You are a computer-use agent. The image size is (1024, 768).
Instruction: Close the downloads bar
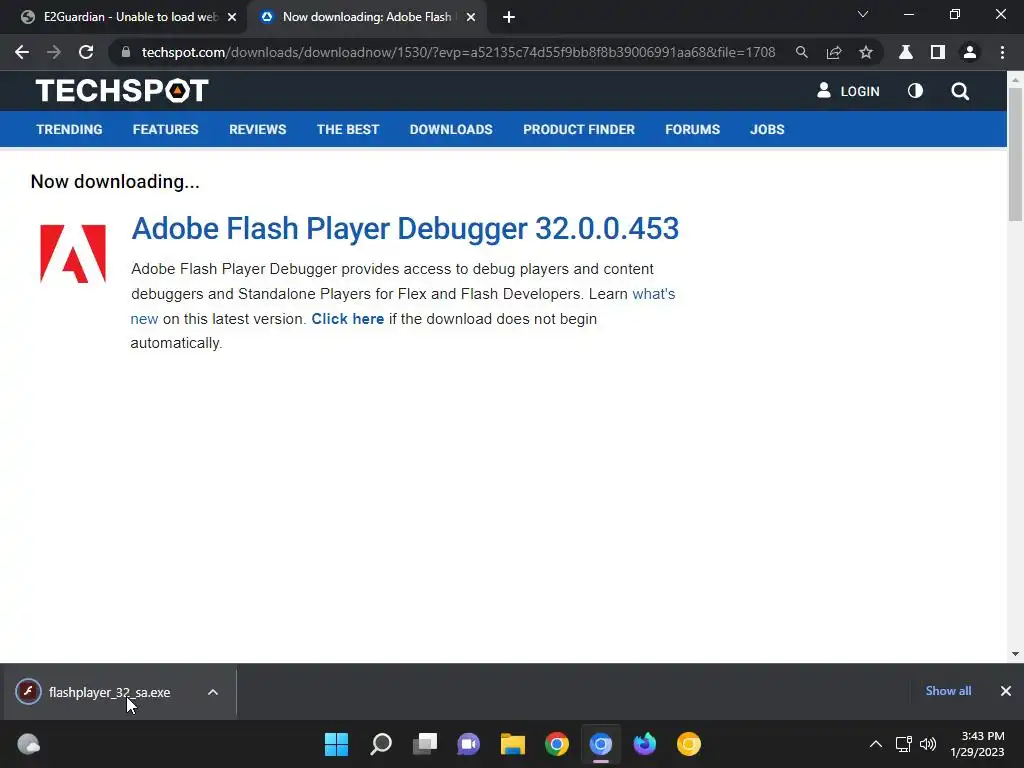[1006, 691]
